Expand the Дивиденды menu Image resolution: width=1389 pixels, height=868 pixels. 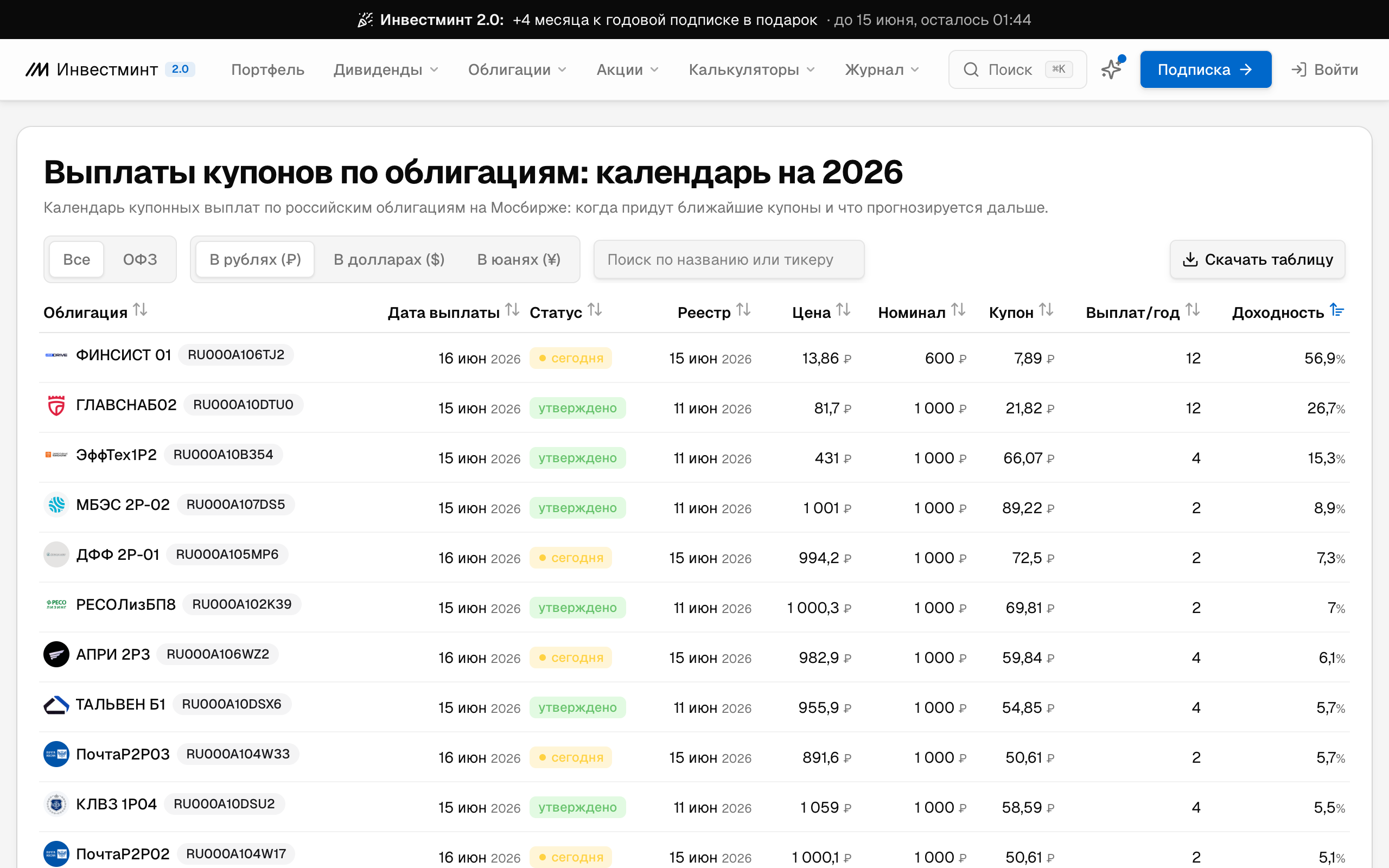pyautogui.click(x=386, y=69)
